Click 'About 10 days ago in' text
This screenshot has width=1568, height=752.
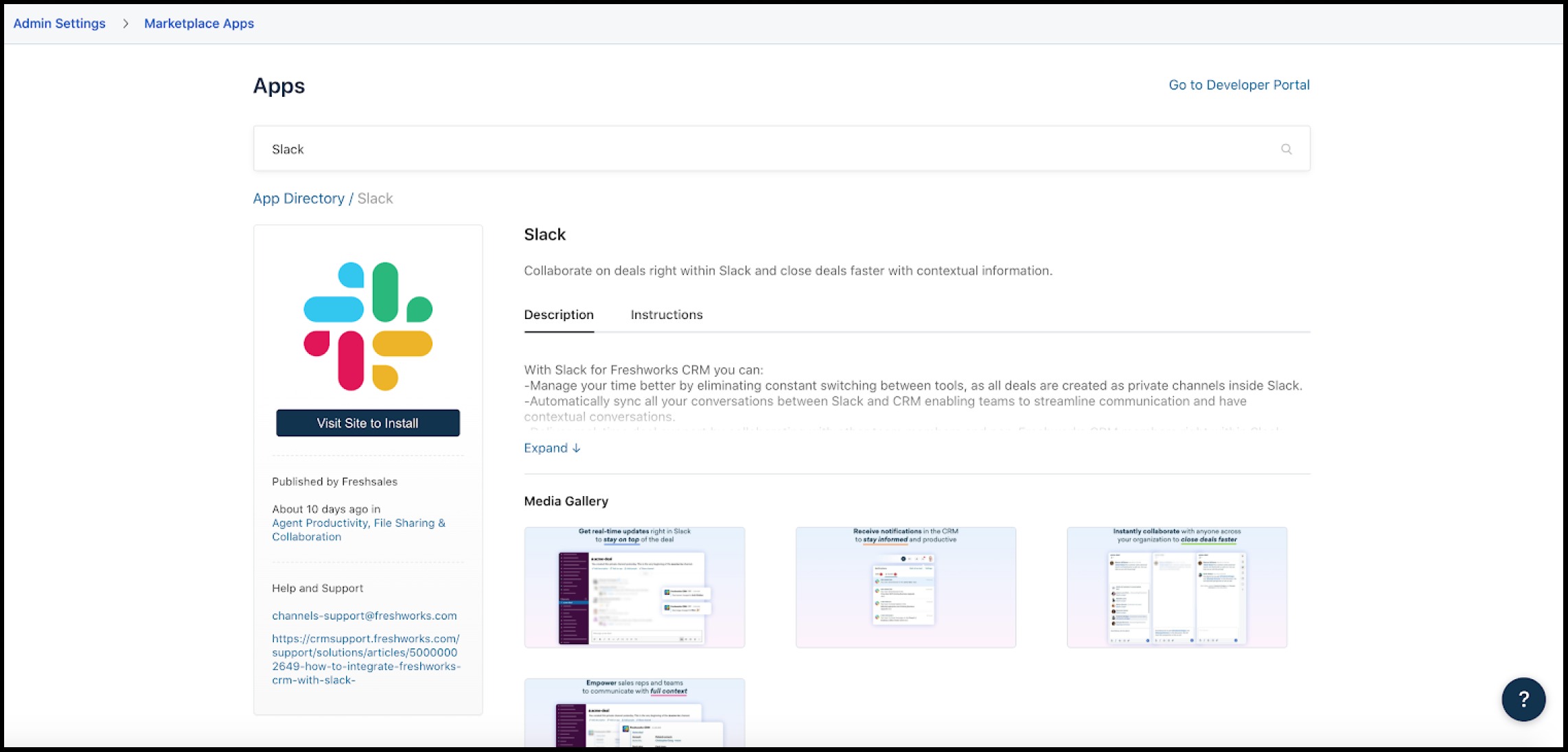click(x=326, y=509)
